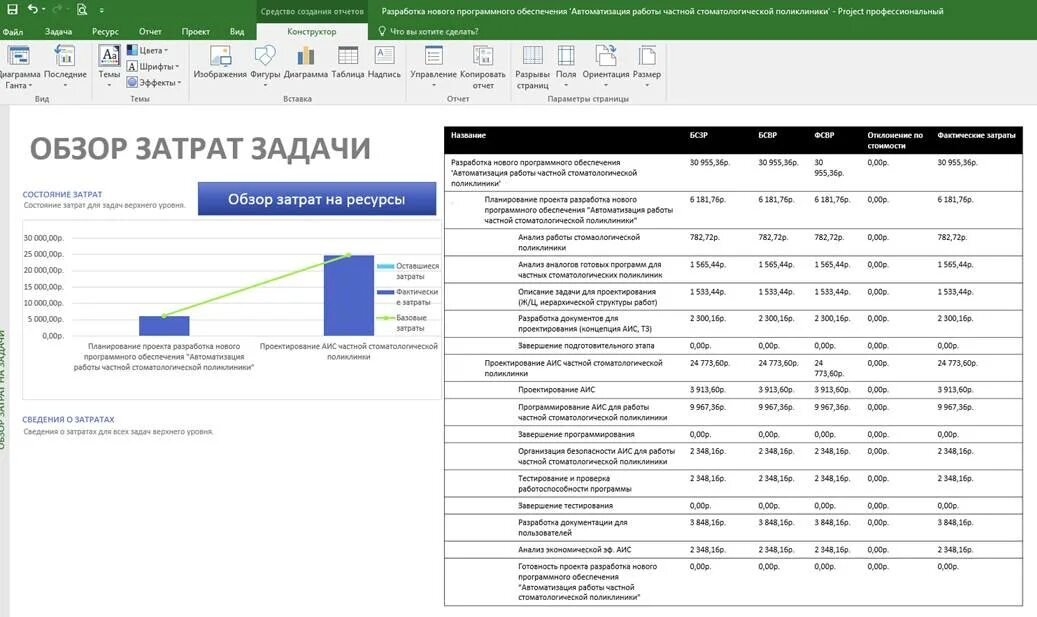Click the 'БСЗР' column header
Screen dimensions: 1037x617
[698, 135]
